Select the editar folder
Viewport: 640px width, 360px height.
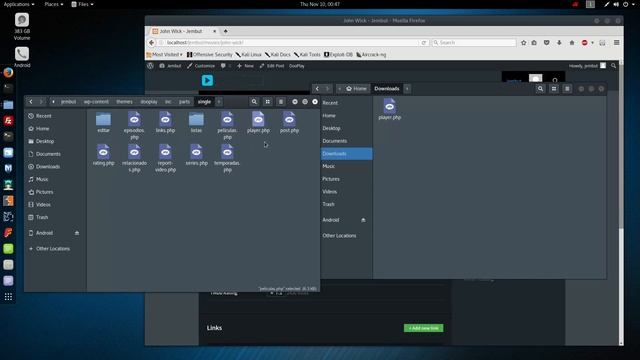103,122
